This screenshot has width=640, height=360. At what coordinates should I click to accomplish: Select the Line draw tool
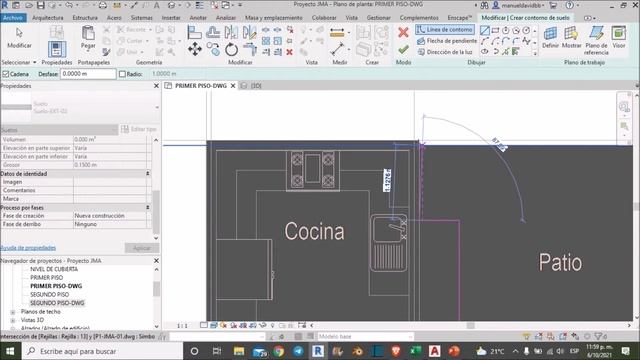tap(484, 30)
